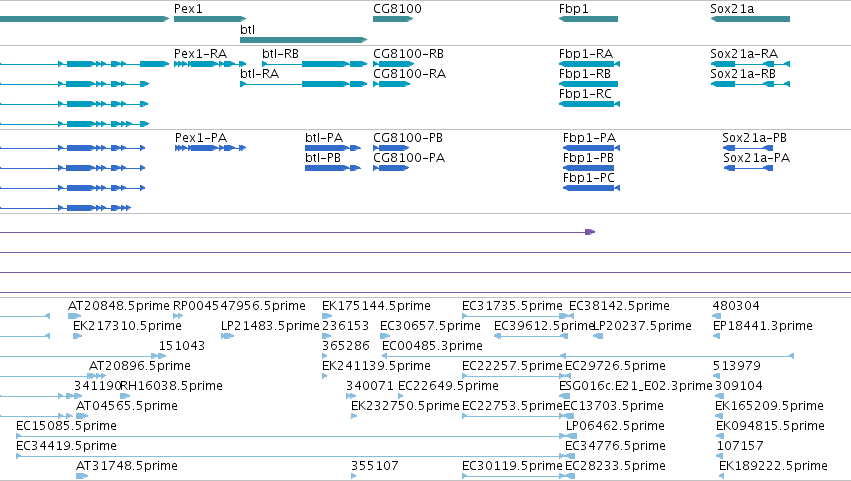Select the Pex1 gene bar
Image resolution: width=851 pixels, height=481 pixels.
(209, 19)
